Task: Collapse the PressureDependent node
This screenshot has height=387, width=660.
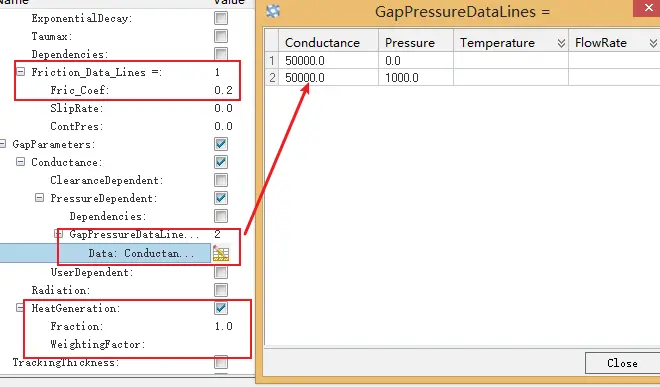Action: click(39, 198)
